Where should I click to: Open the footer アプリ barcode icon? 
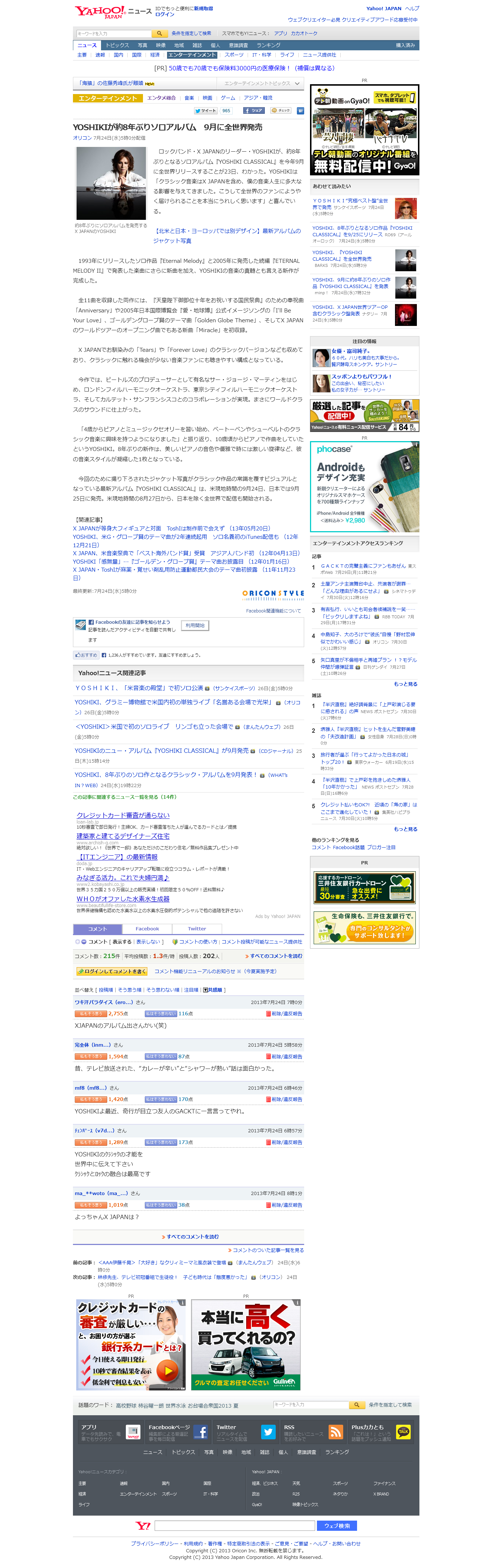pyautogui.click(x=133, y=1432)
